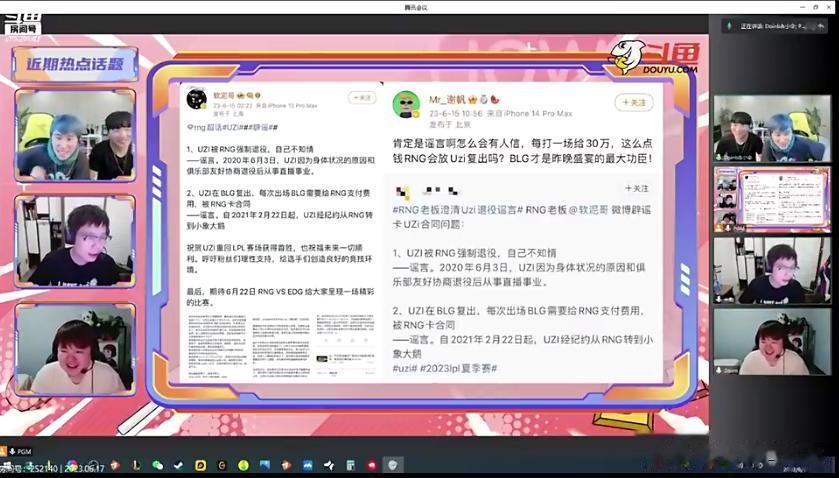
Task: Select the shared-screen thumbnail in right panel
Action: pyautogui.click(x=772, y=200)
